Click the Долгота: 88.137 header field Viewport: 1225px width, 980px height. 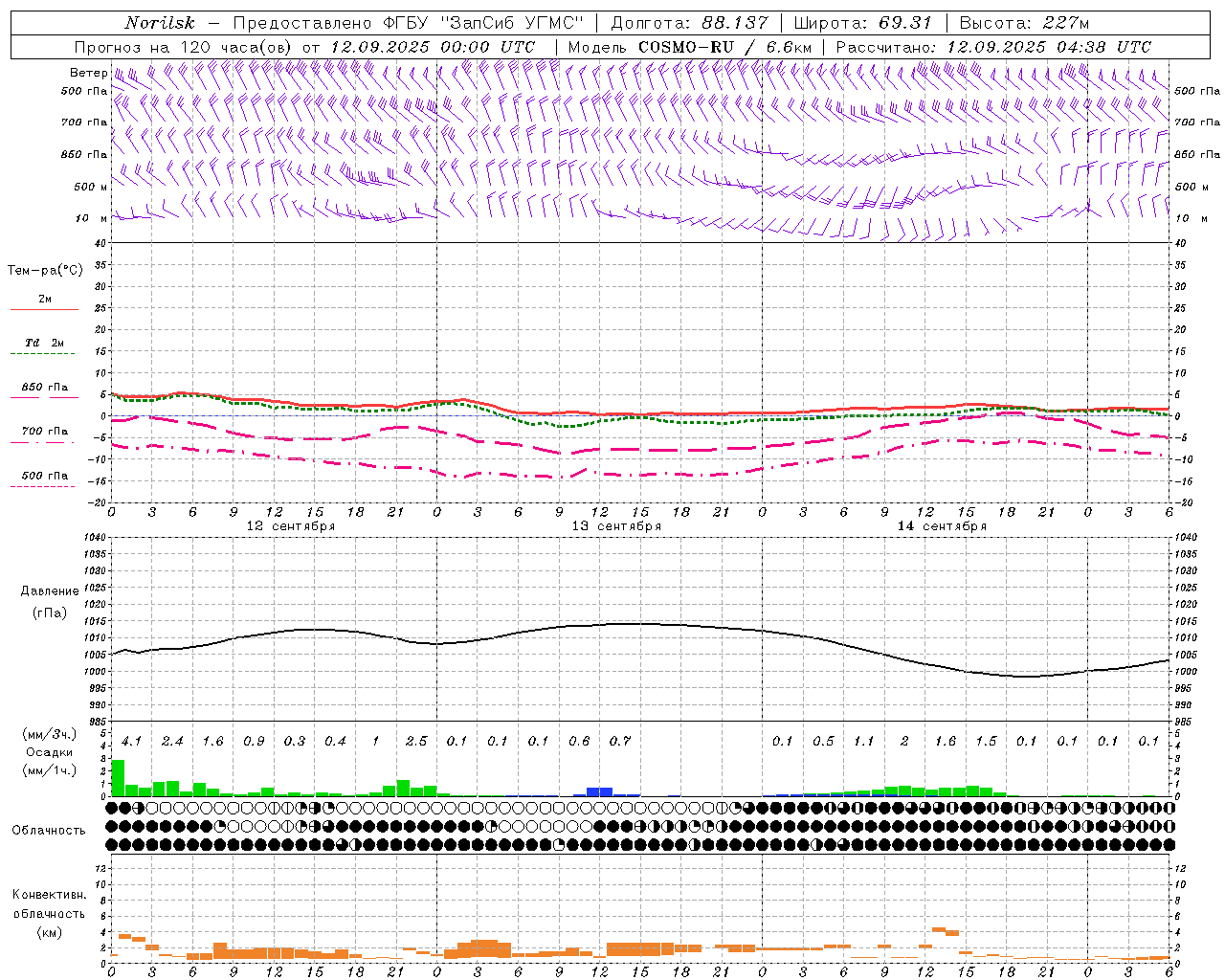click(x=688, y=23)
